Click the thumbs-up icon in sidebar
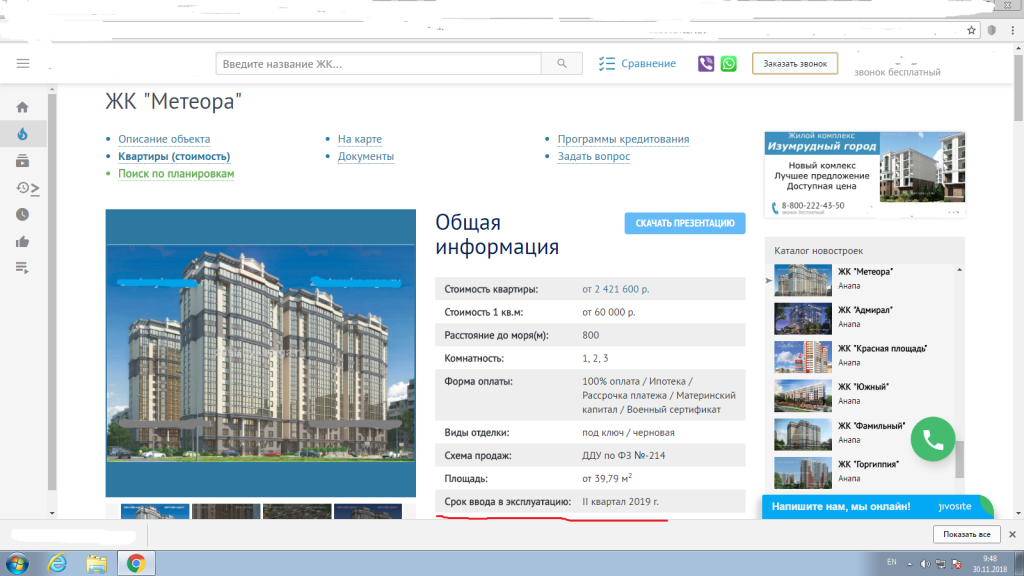The image size is (1024, 576). 22,242
